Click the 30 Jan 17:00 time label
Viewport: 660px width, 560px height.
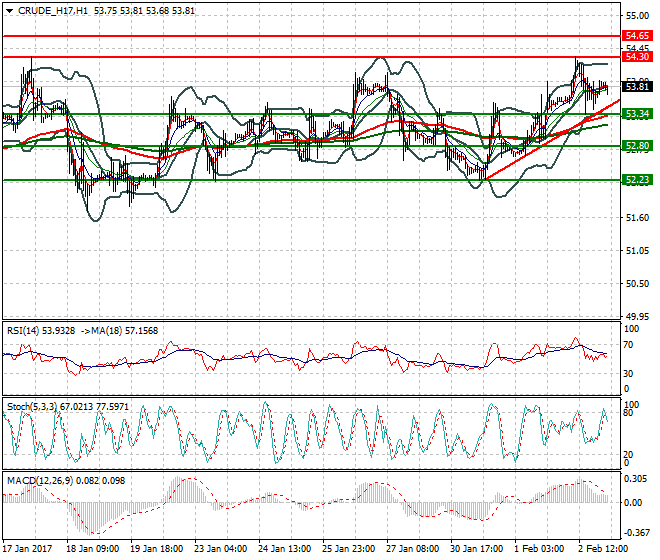pos(476,549)
